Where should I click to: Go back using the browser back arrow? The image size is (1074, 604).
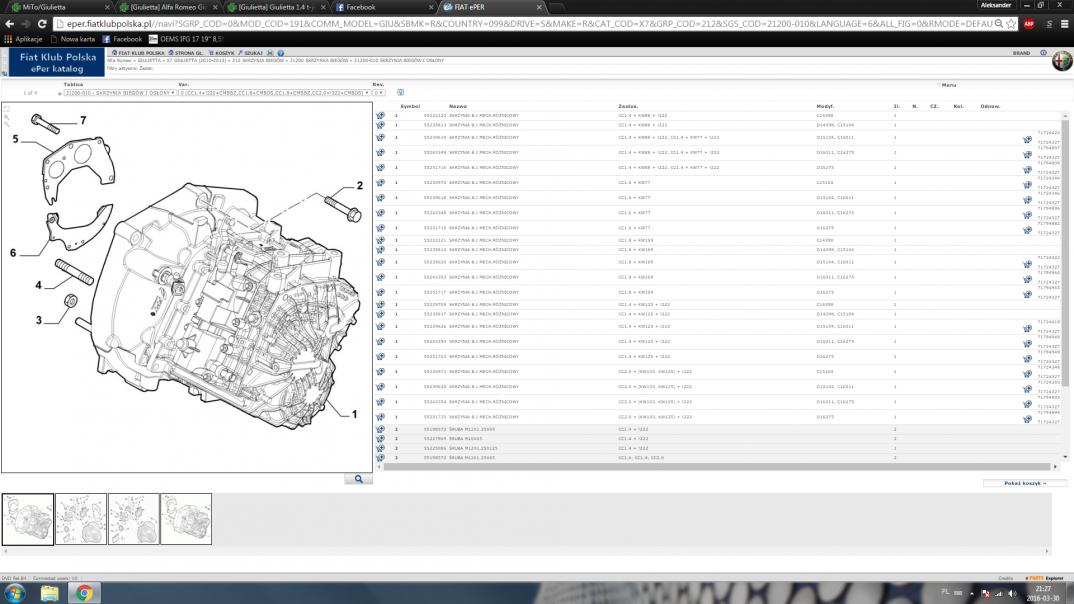(x=10, y=24)
